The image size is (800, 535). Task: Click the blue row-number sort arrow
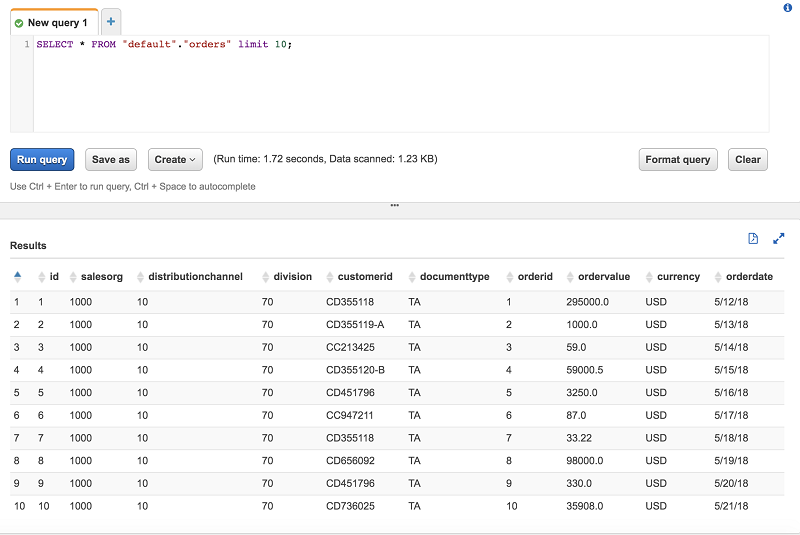tap(17, 277)
